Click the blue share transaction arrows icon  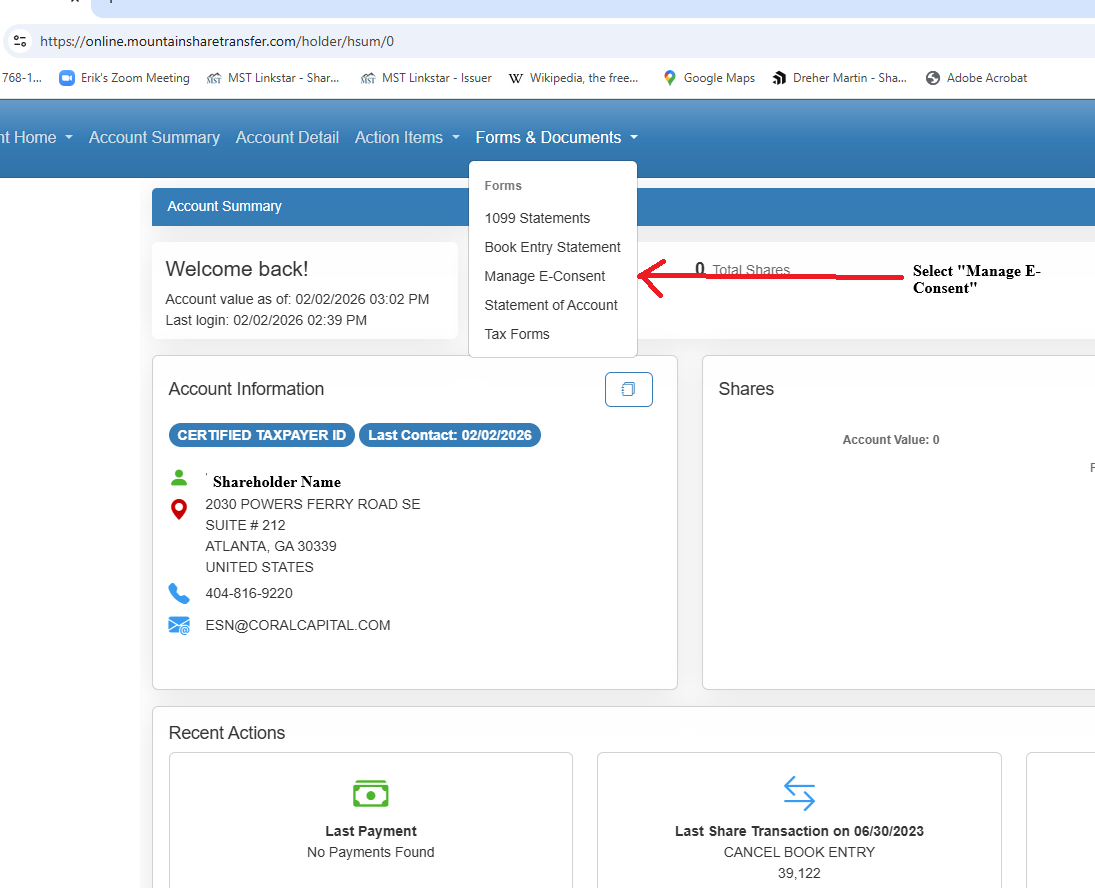coord(799,794)
